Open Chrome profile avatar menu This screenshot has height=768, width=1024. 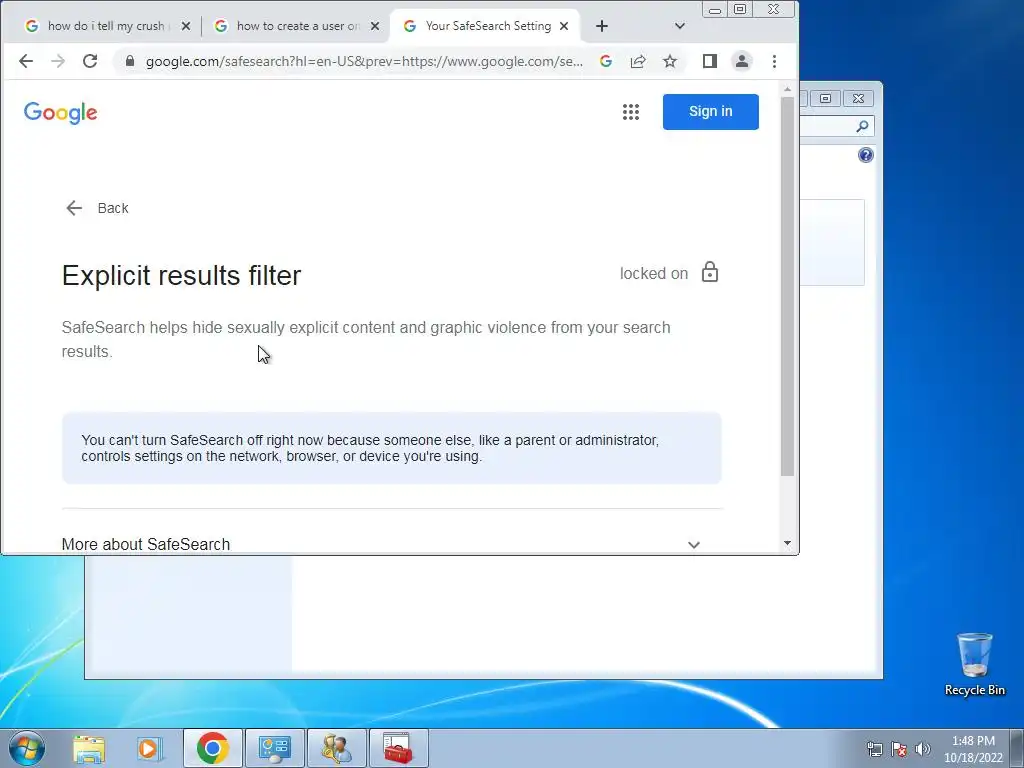[x=742, y=61]
